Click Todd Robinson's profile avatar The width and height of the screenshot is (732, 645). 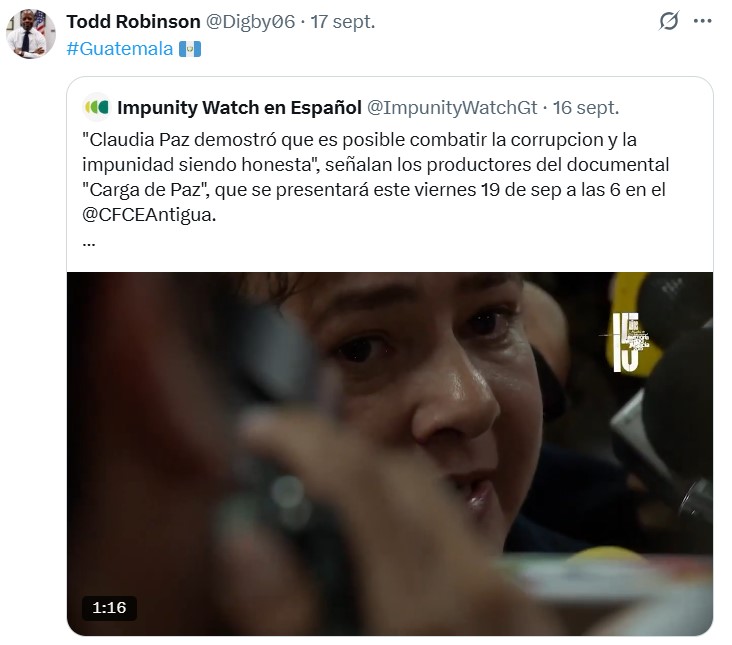(x=31, y=34)
